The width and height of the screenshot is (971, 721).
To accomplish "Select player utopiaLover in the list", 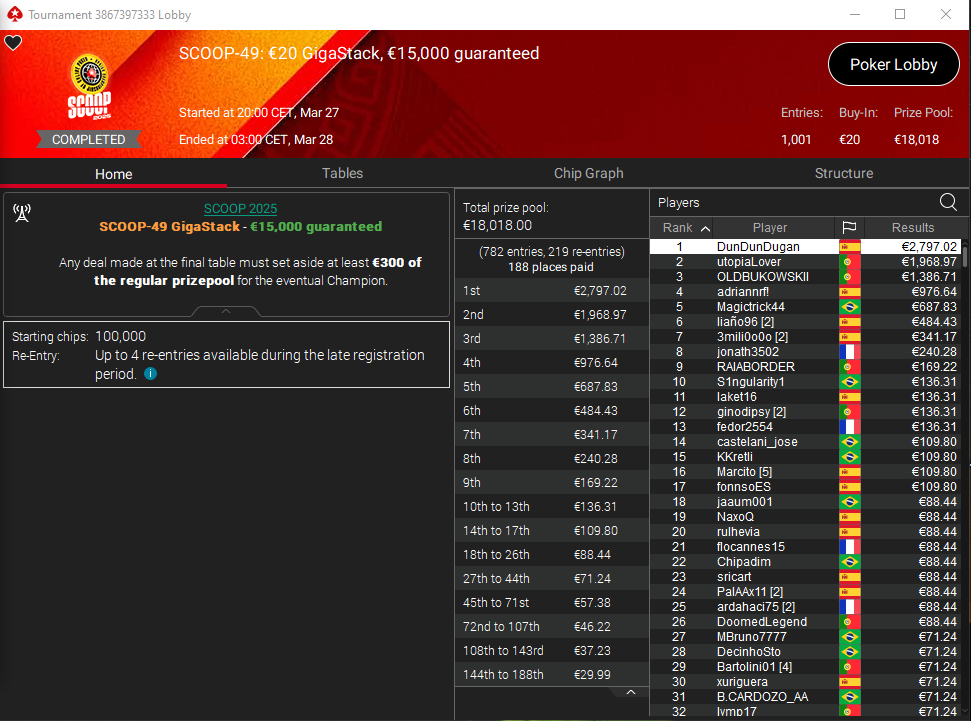I will tap(805, 261).
